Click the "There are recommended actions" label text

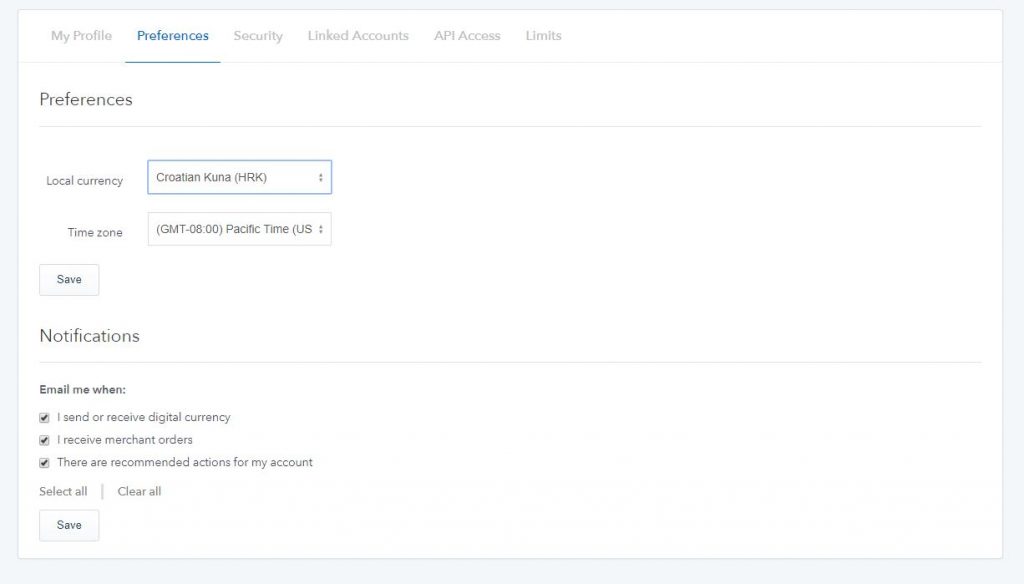point(185,463)
